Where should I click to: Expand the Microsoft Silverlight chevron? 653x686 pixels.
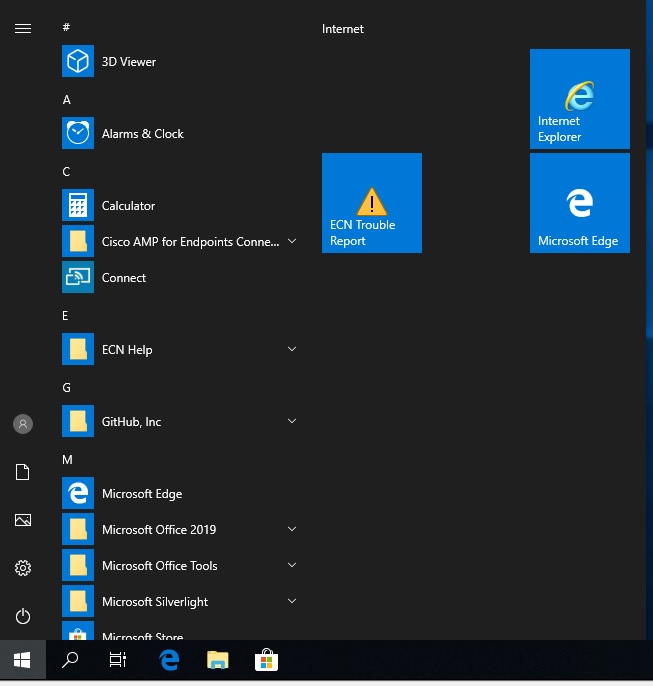292,601
